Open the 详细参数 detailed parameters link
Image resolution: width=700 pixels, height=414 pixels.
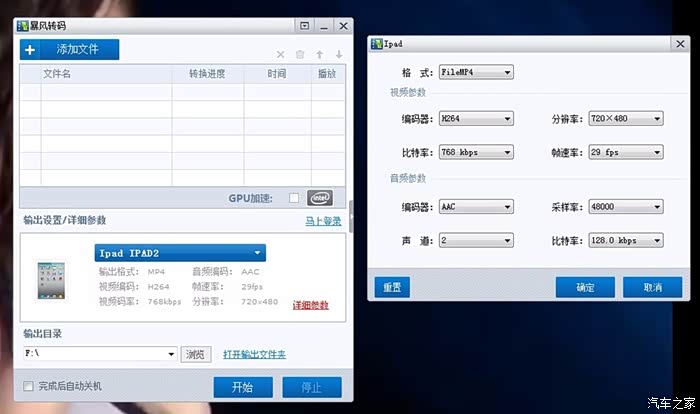pos(311,305)
